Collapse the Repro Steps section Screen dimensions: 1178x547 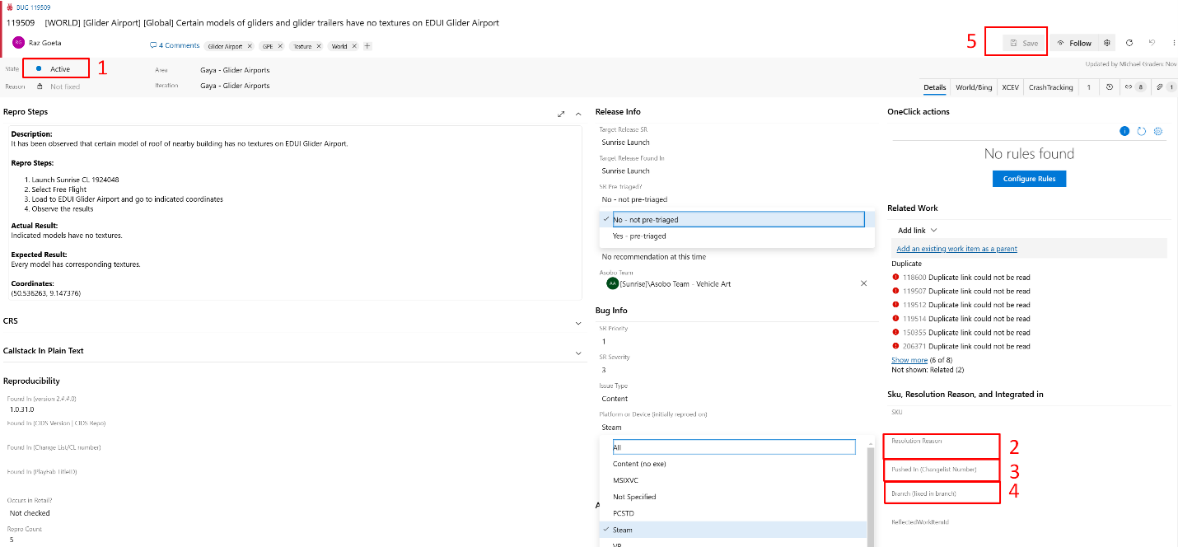(578, 114)
